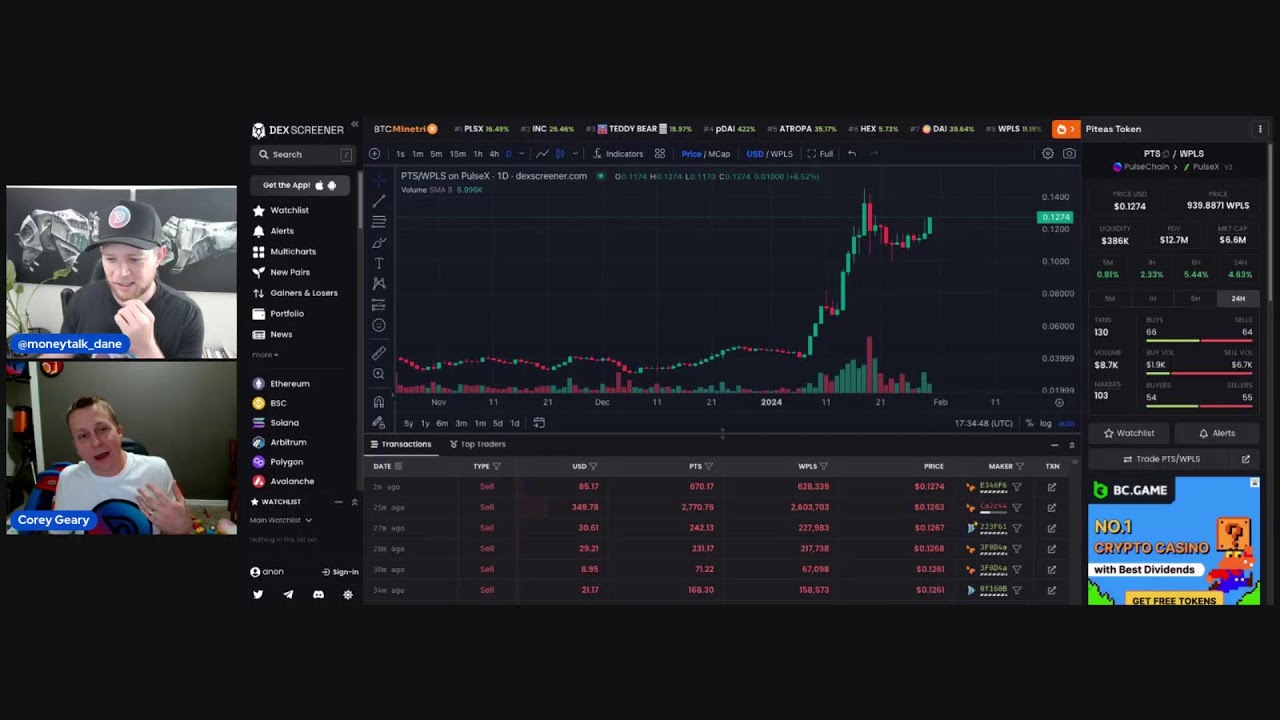The width and height of the screenshot is (1280, 720).
Task: Select the trend line drawing tool
Action: pos(379,201)
